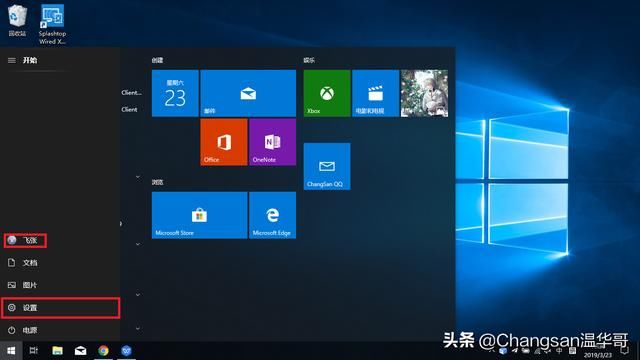640x360 pixels.
Task: Open Task View from the taskbar
Action: click(x=34, y=351)
